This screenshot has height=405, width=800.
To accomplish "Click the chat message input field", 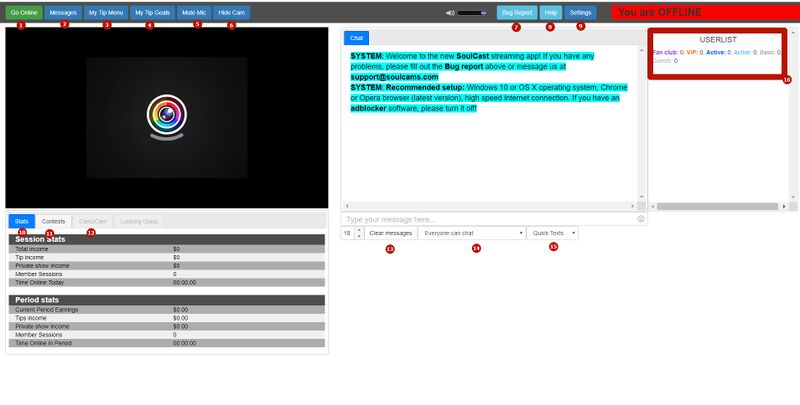I will click(488, 219).
